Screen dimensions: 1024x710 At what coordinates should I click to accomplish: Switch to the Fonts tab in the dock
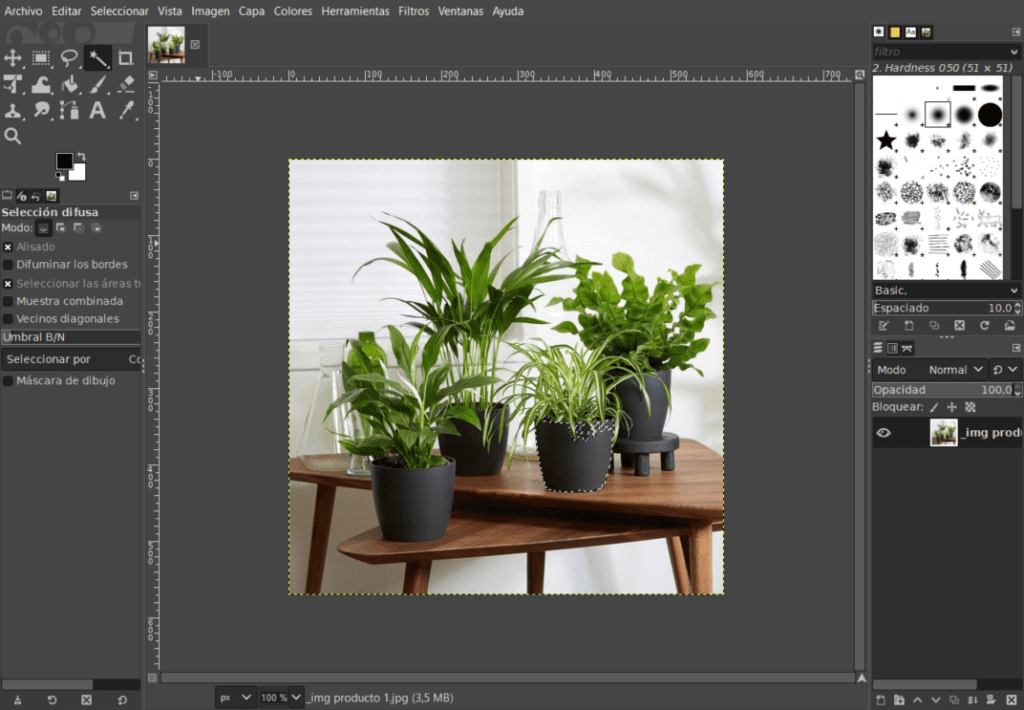(x=910, y=32)
